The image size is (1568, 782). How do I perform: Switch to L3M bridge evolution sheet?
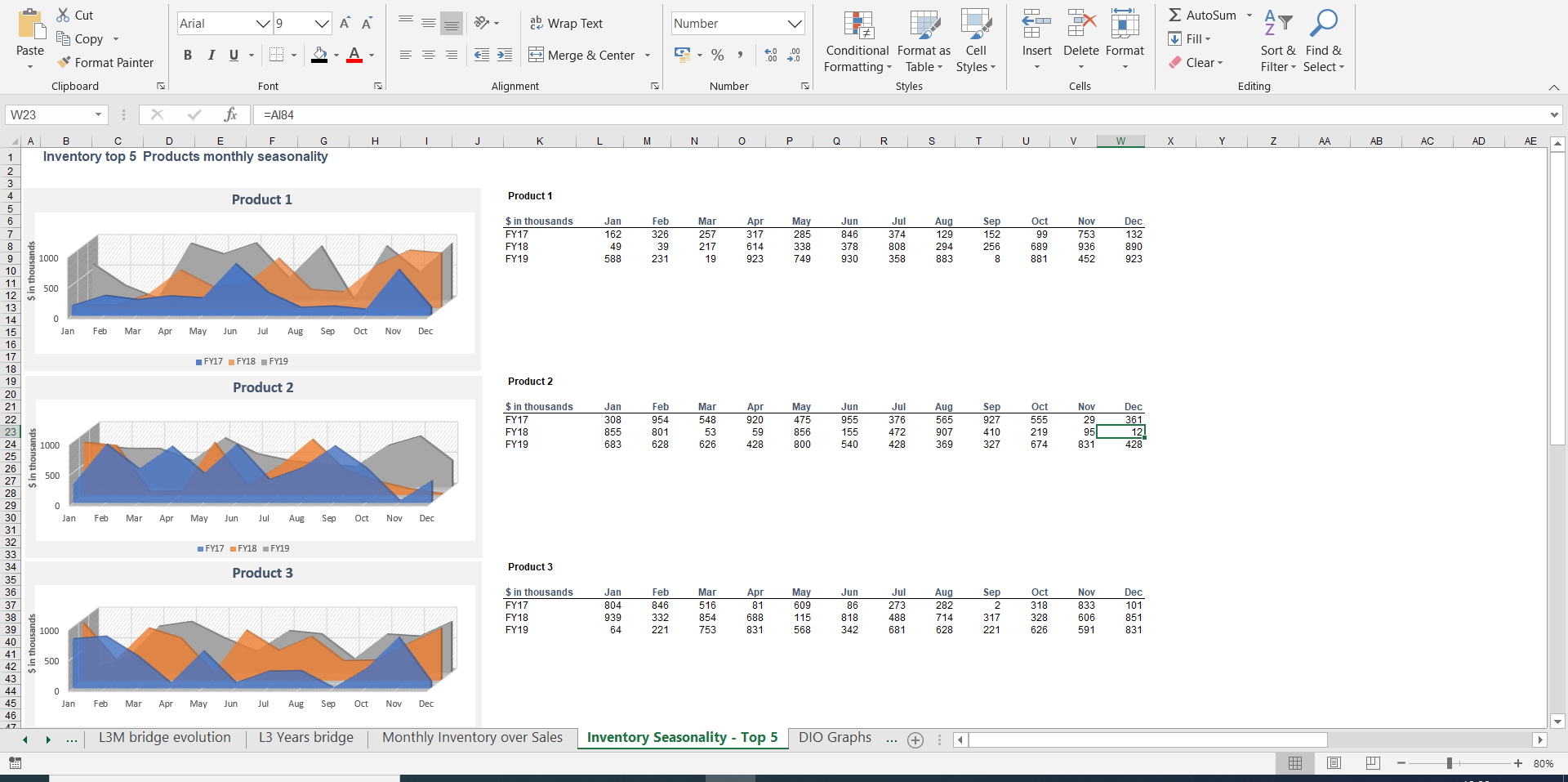165,737
